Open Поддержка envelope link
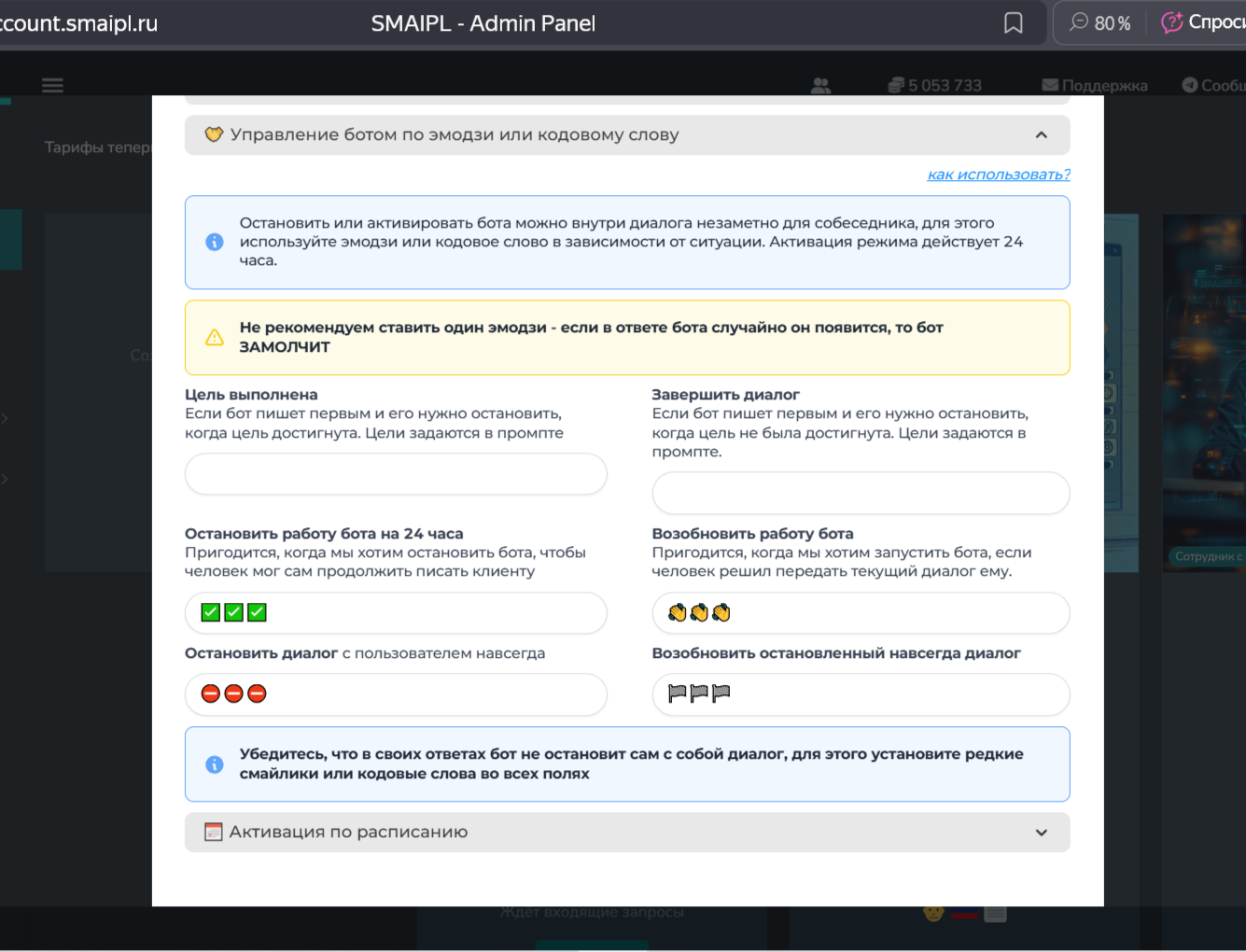 click(1095, 86)
